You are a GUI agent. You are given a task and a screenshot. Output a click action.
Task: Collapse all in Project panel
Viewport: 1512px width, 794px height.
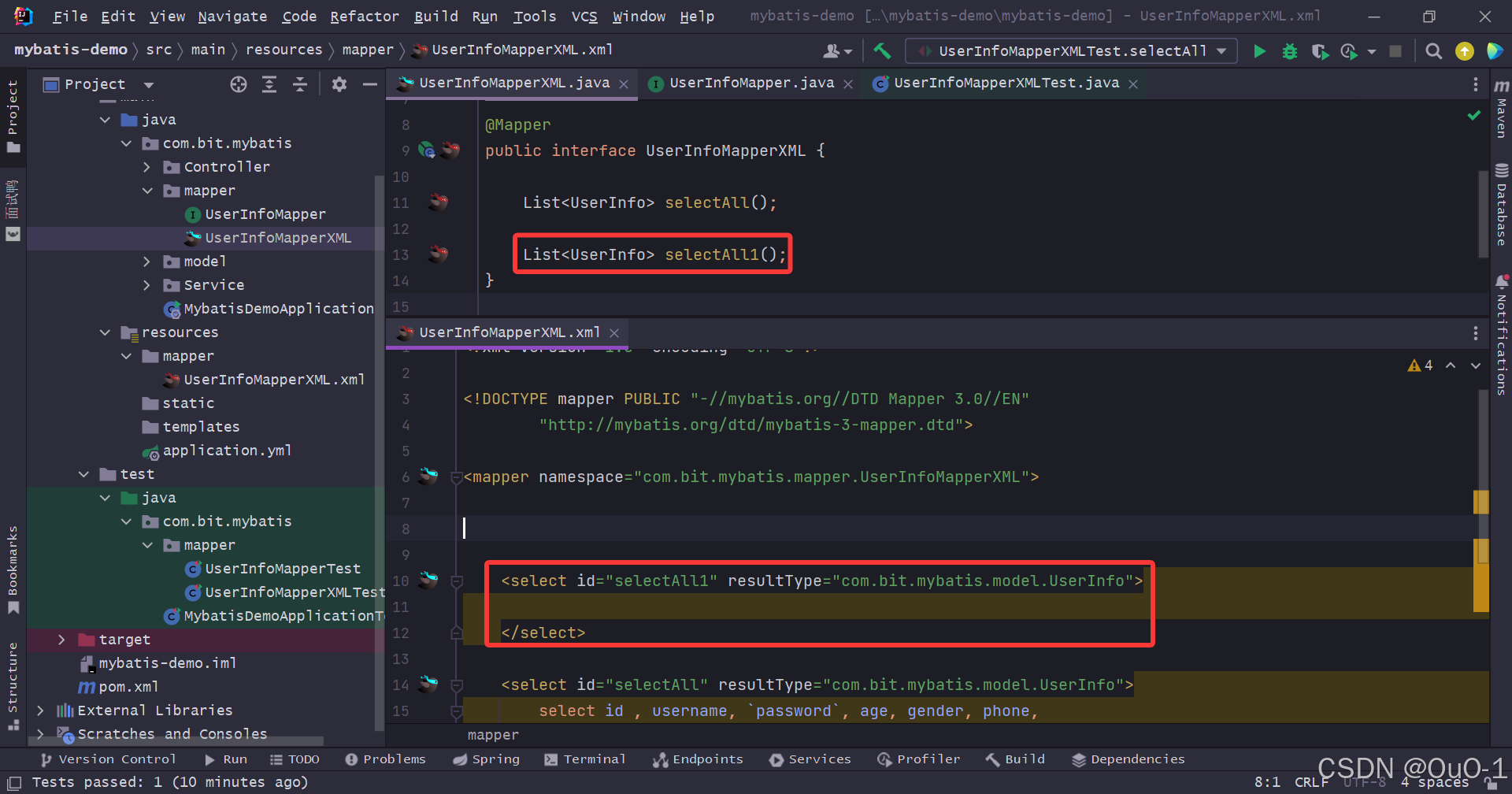(x=300, y=84)
